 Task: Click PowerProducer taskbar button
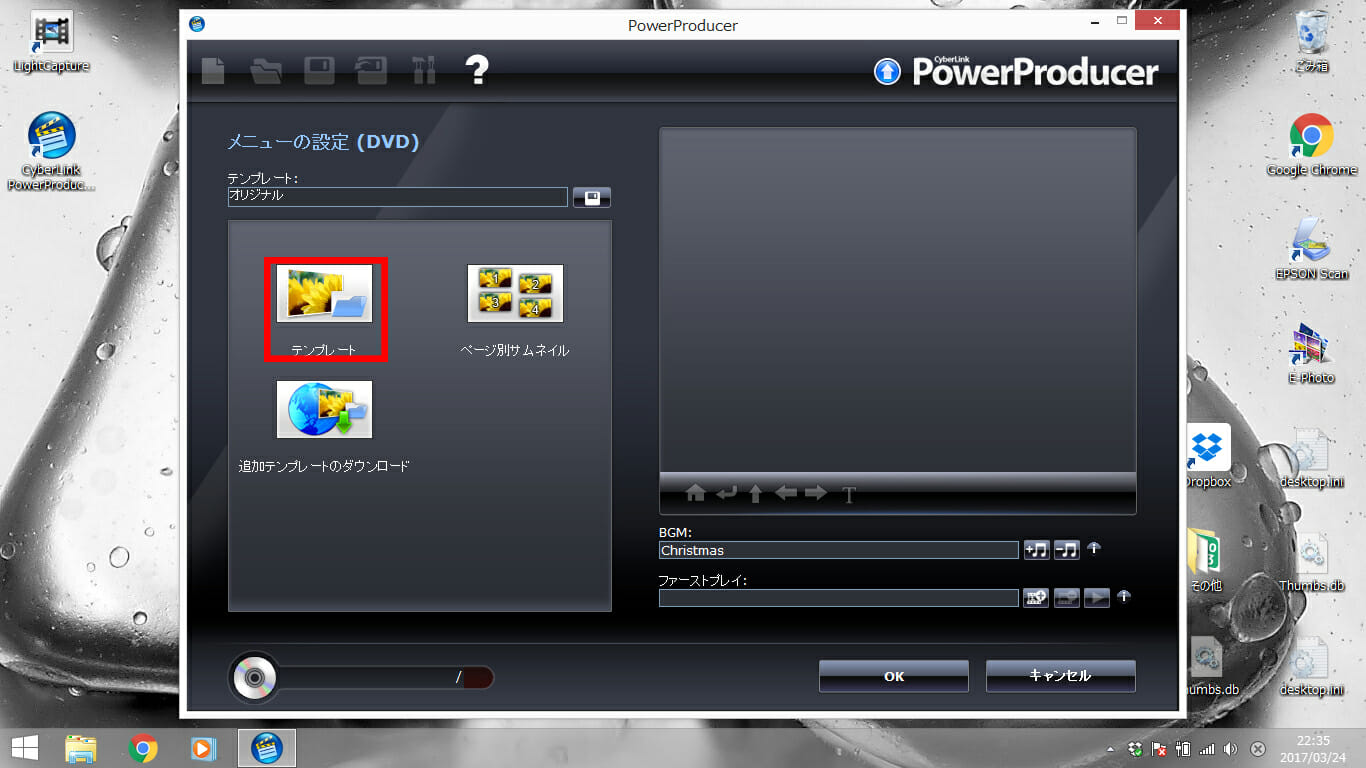(266, 748)
